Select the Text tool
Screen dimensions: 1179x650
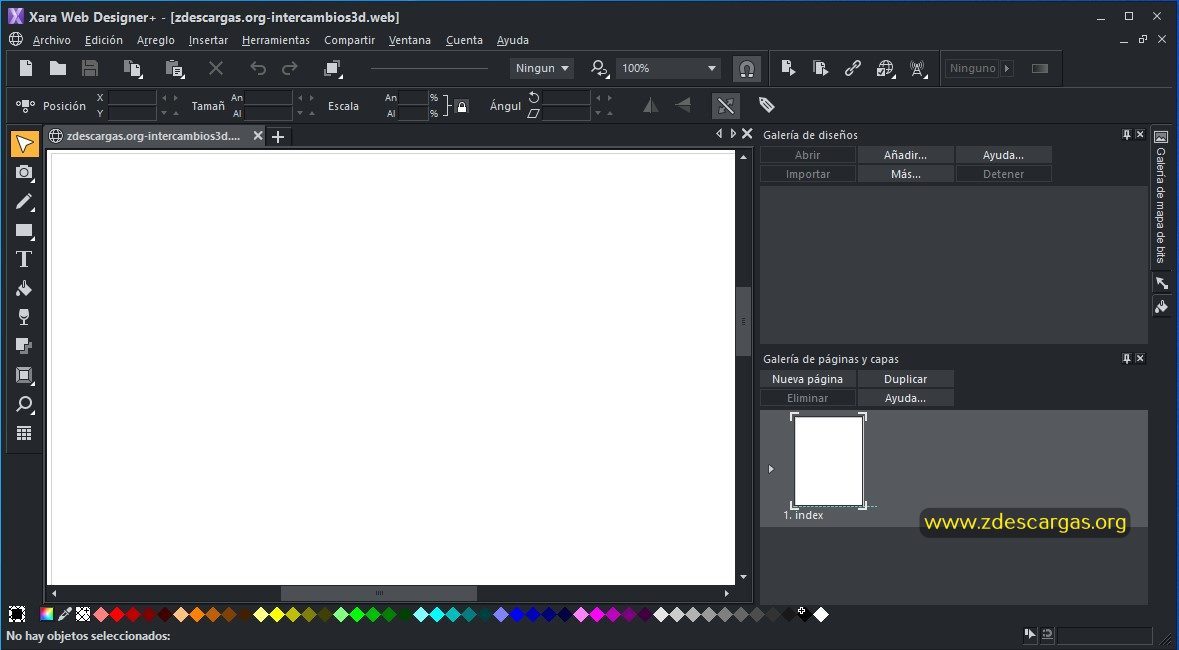(x=24, y=260)
